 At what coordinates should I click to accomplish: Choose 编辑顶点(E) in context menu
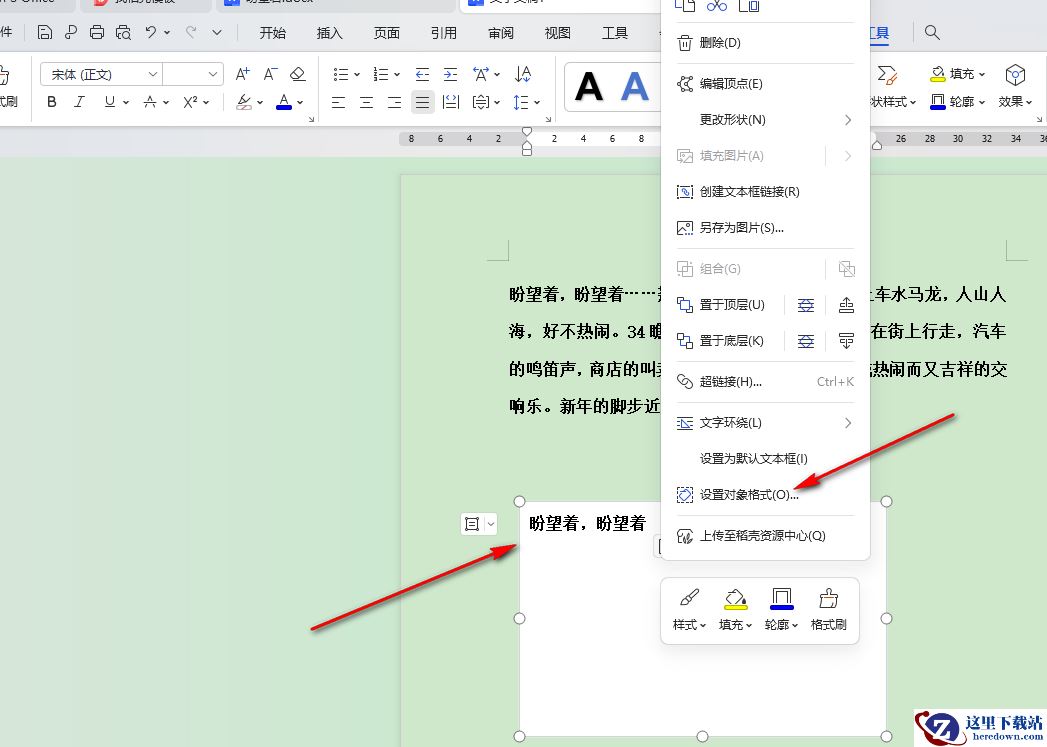(x=765, y=83)
